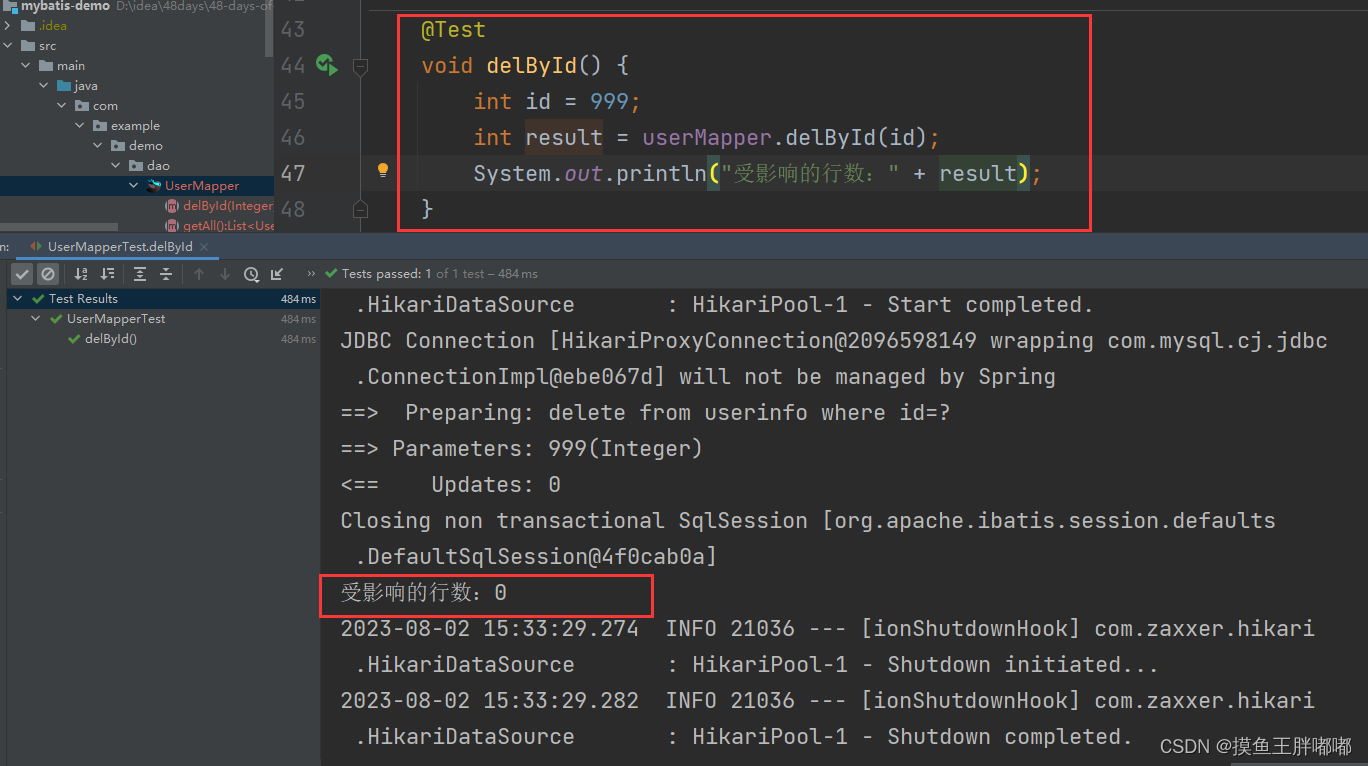This screenshot has height=766, width=1368.
Task: Collapse method with line 44 fold marker
Action: pos(360,66)
